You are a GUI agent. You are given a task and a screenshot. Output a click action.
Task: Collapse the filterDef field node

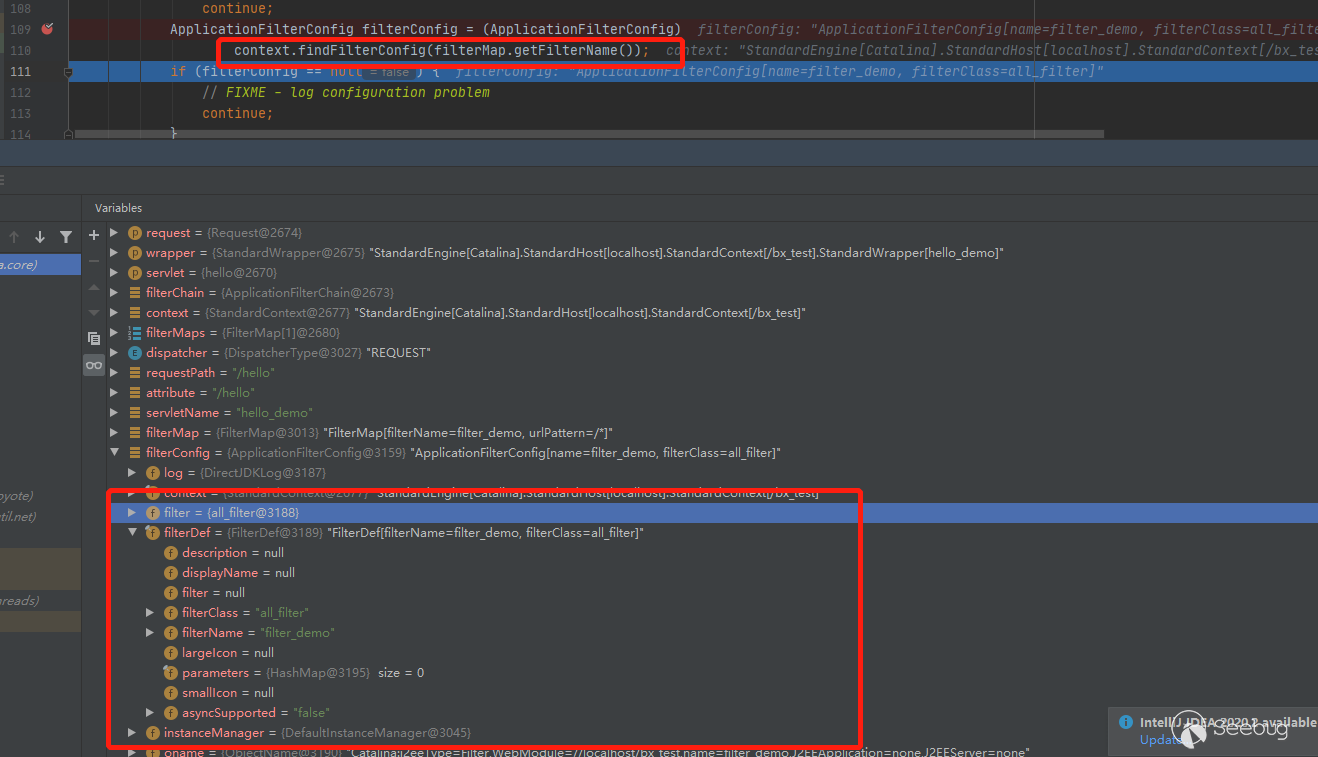[x=133, y=533]
